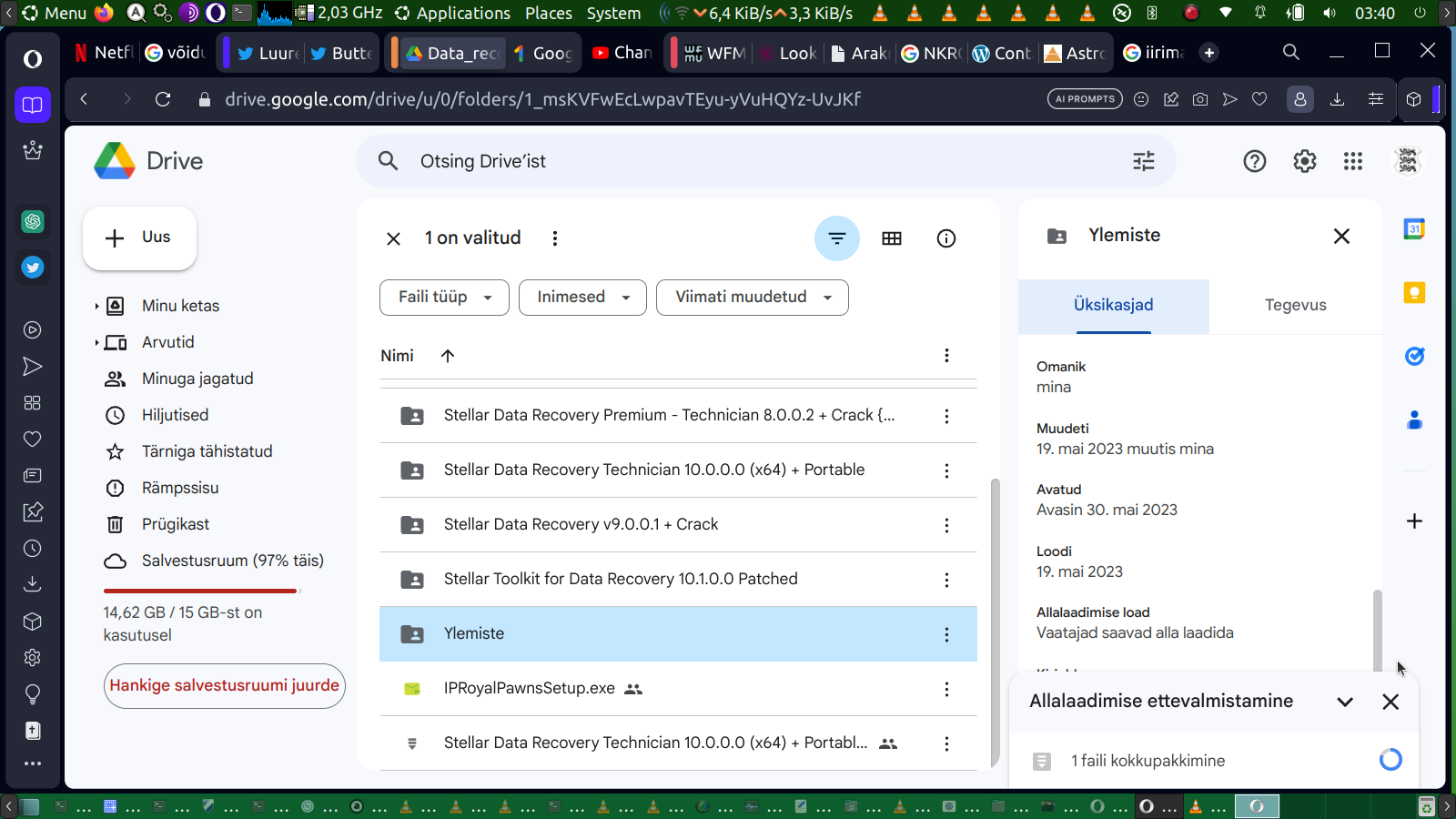This screenshot has width=1456, height=819.
Task: Select Stellar Data Recovery v9.0.0.1 + Crack folder
Action: click(678, 525)
